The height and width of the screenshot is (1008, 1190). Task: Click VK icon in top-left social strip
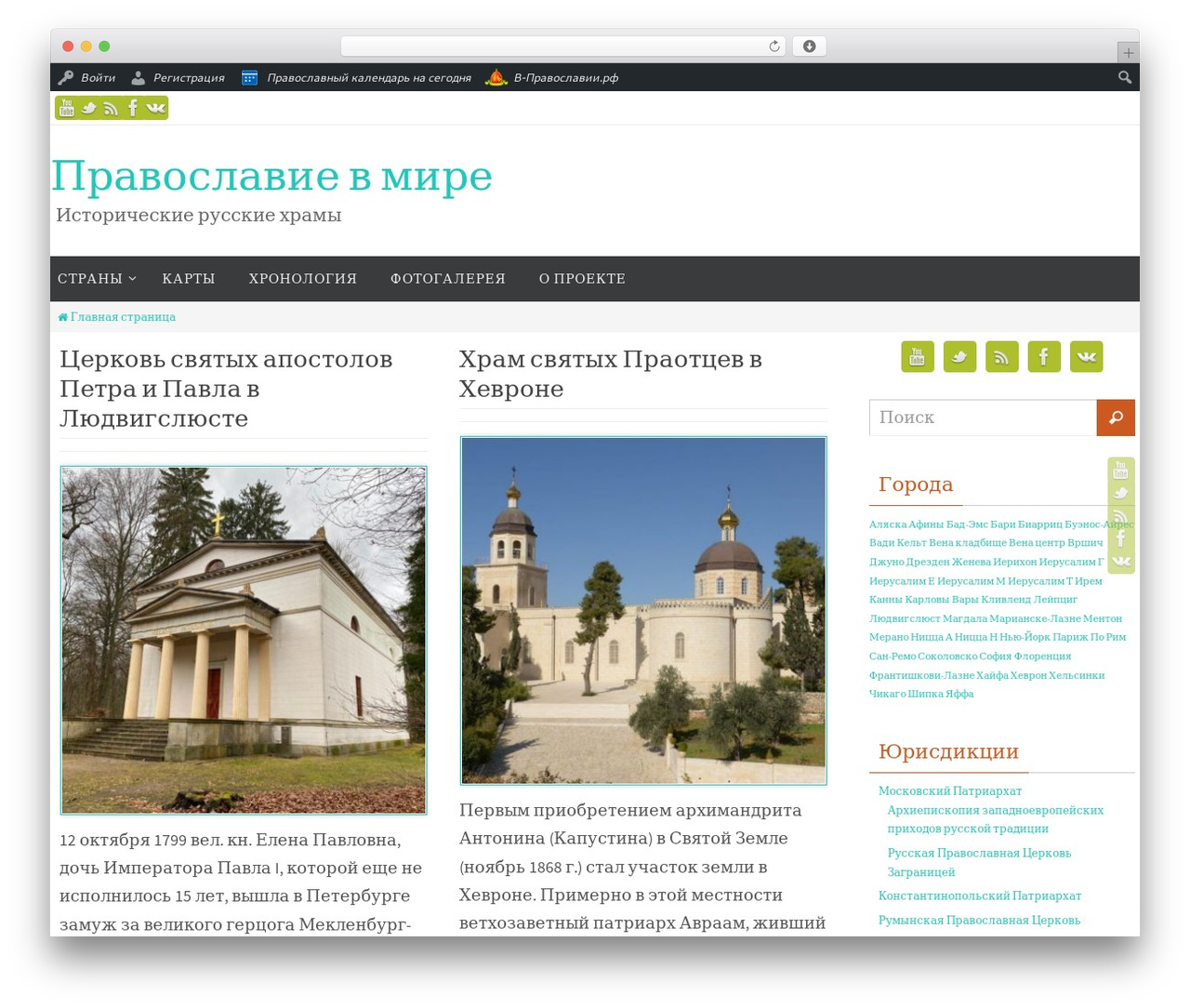pyautogui.click(x=155, y=108)
